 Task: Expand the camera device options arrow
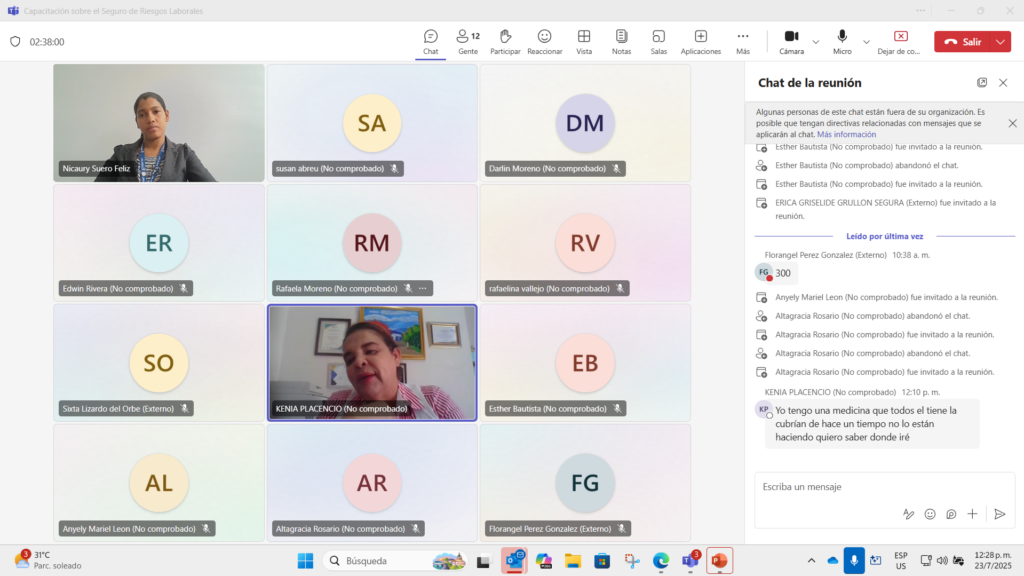(816, 42)
